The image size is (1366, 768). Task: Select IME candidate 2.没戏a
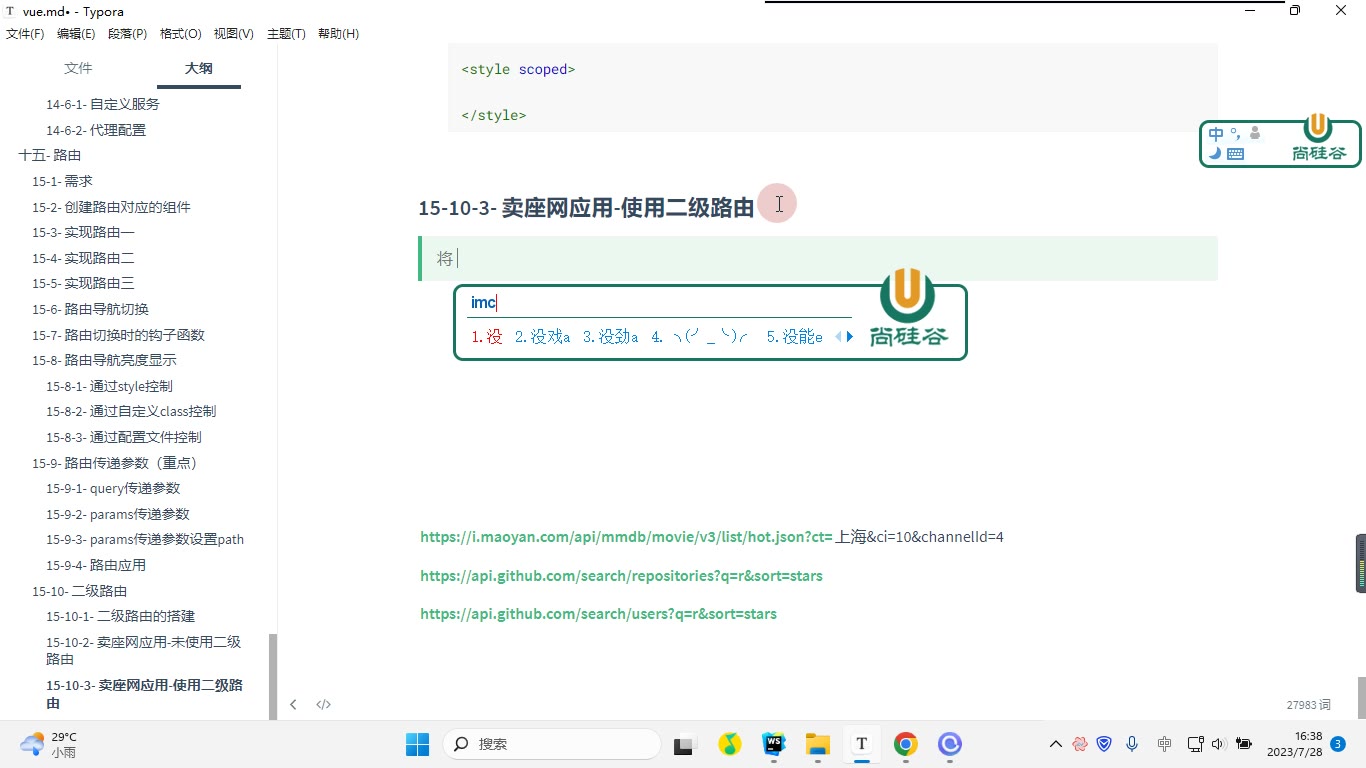[543, 337]
